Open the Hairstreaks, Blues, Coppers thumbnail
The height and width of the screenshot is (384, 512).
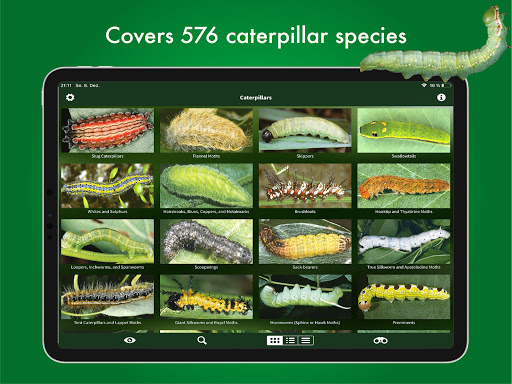click(x=206, y=186)
